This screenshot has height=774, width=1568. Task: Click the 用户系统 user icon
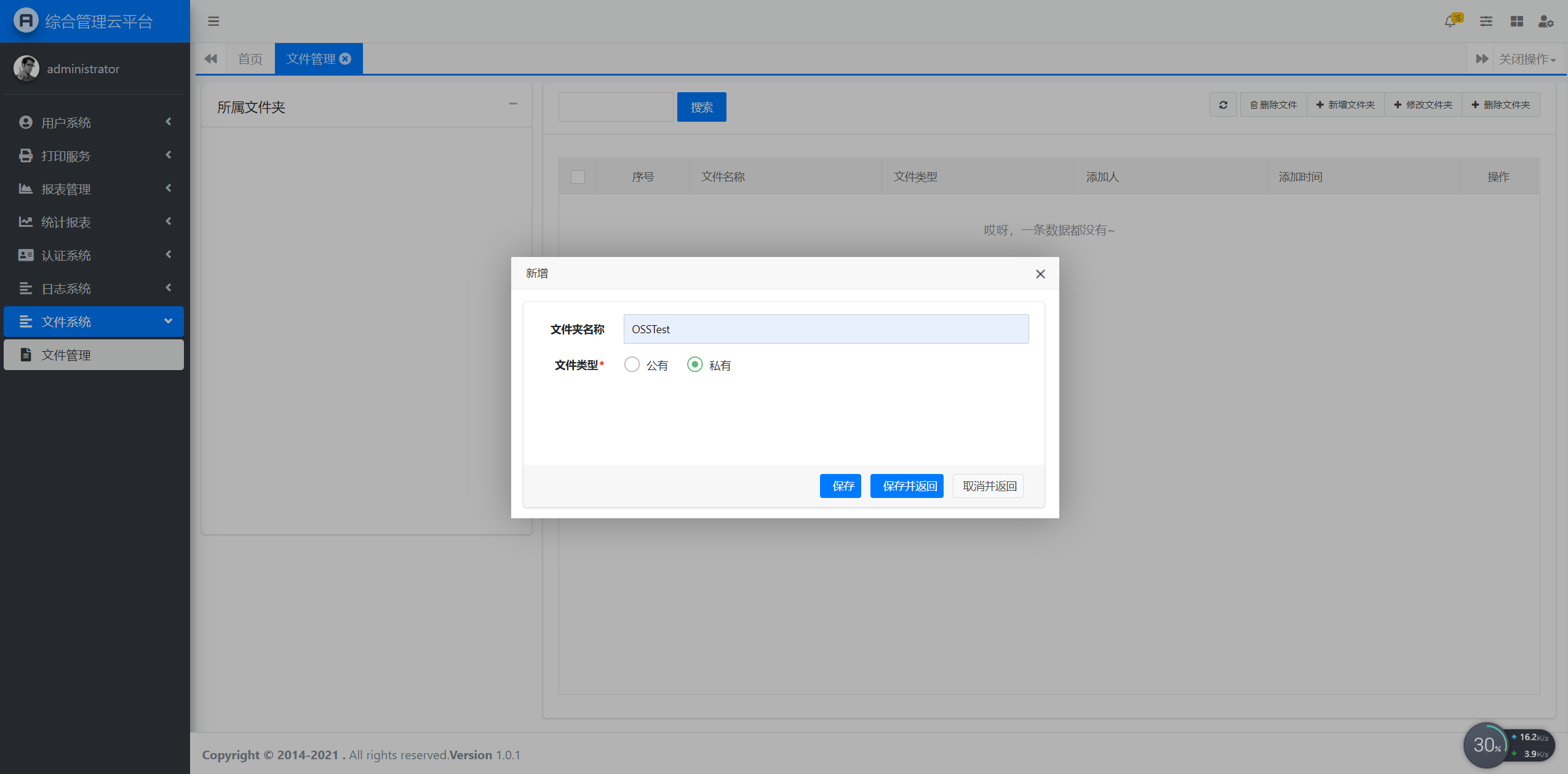pyautogui.click(x=26, y=122)
